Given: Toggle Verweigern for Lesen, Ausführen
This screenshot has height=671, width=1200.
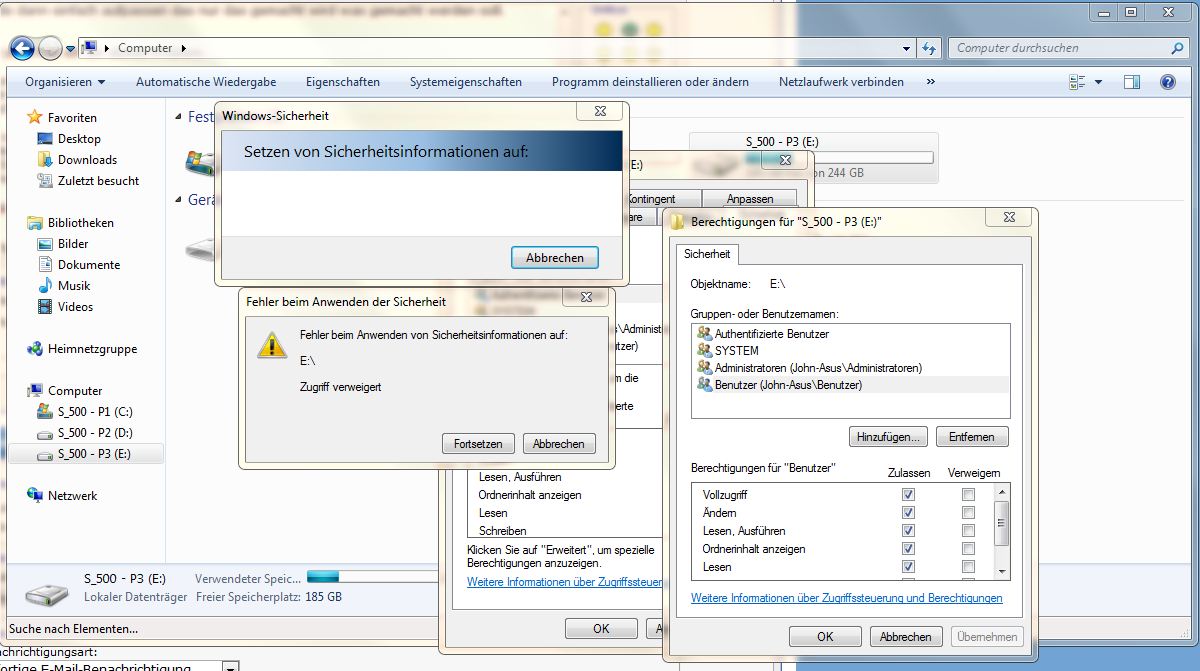Looking at the screenshot, I should [968, 531].
